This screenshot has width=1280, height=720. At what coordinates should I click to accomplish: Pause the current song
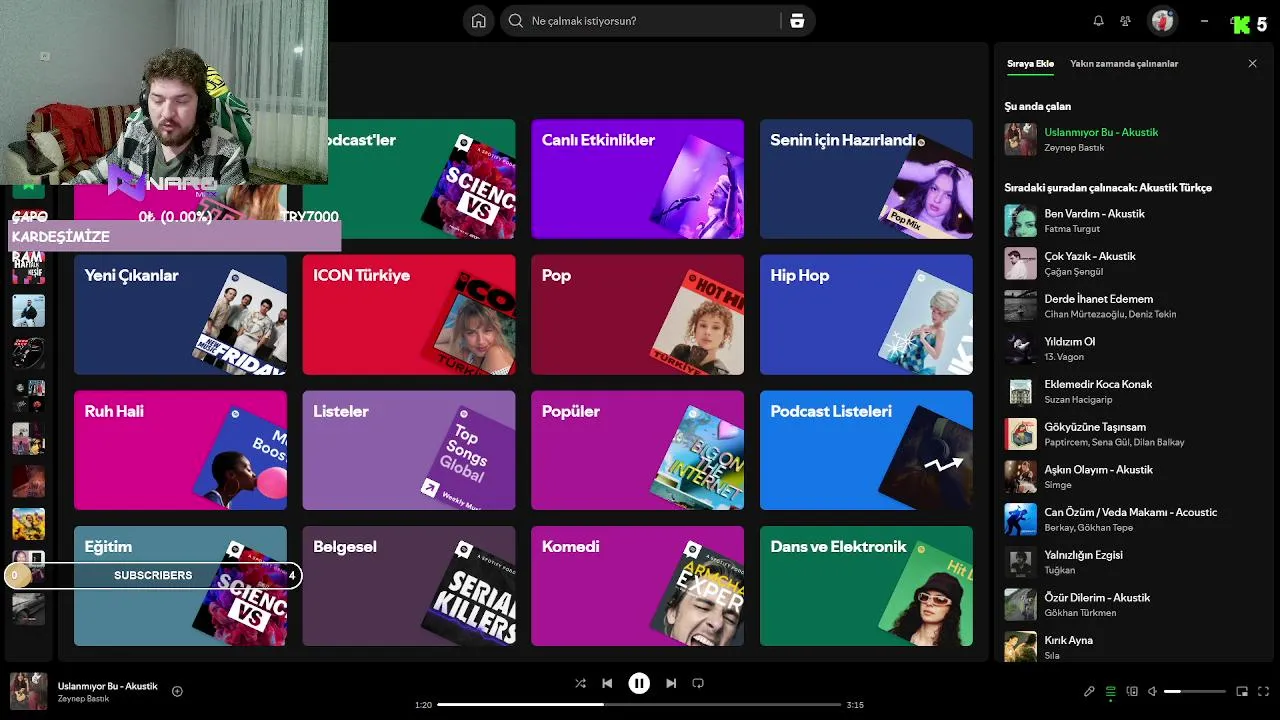point(639,684)
